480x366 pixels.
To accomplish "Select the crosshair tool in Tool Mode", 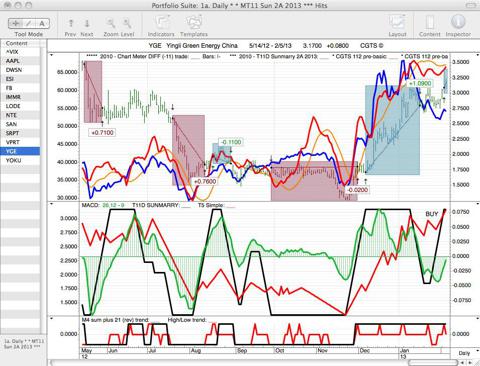I will coord(15,23).
